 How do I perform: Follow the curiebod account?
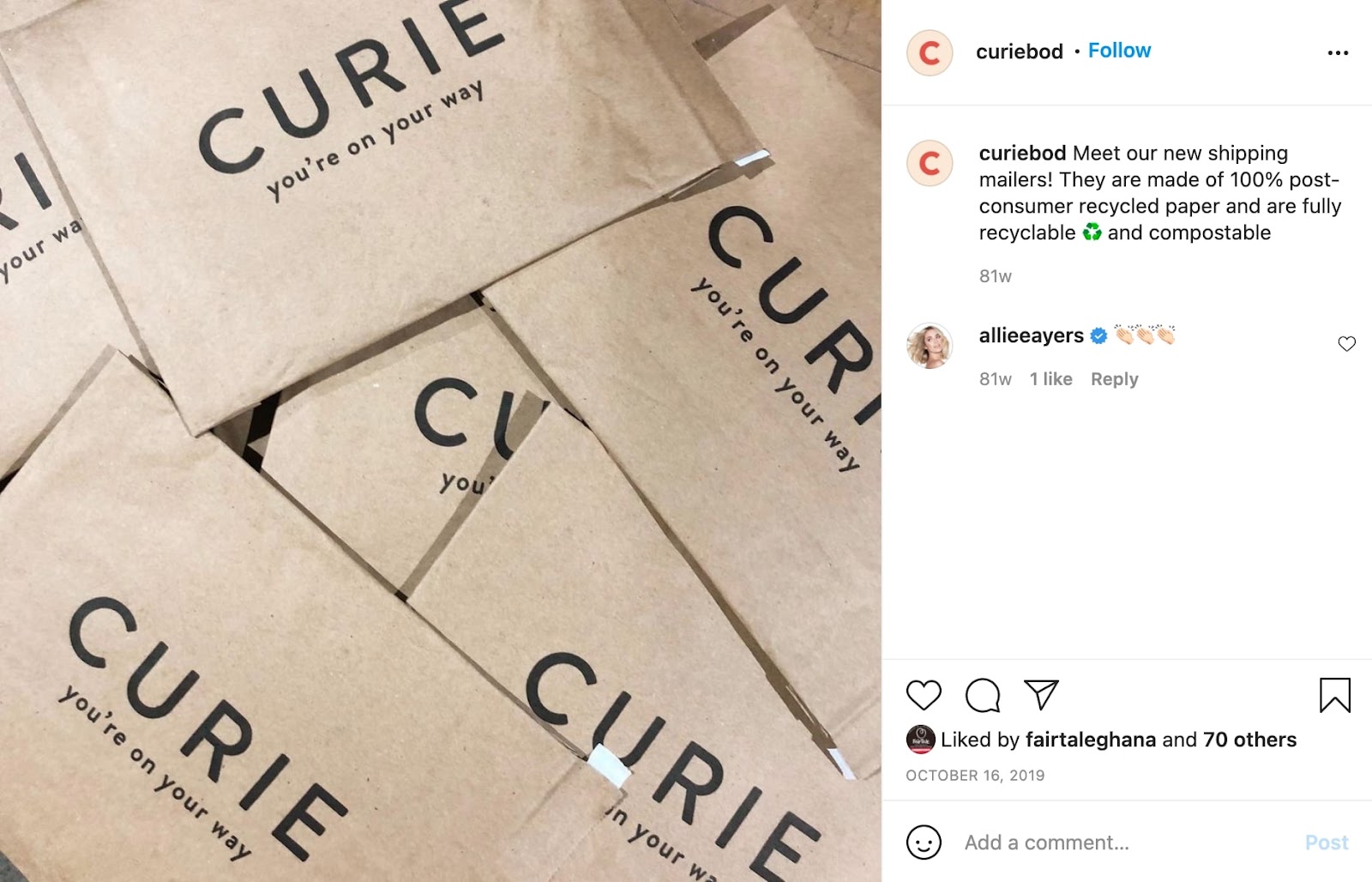pos(1119,51)
